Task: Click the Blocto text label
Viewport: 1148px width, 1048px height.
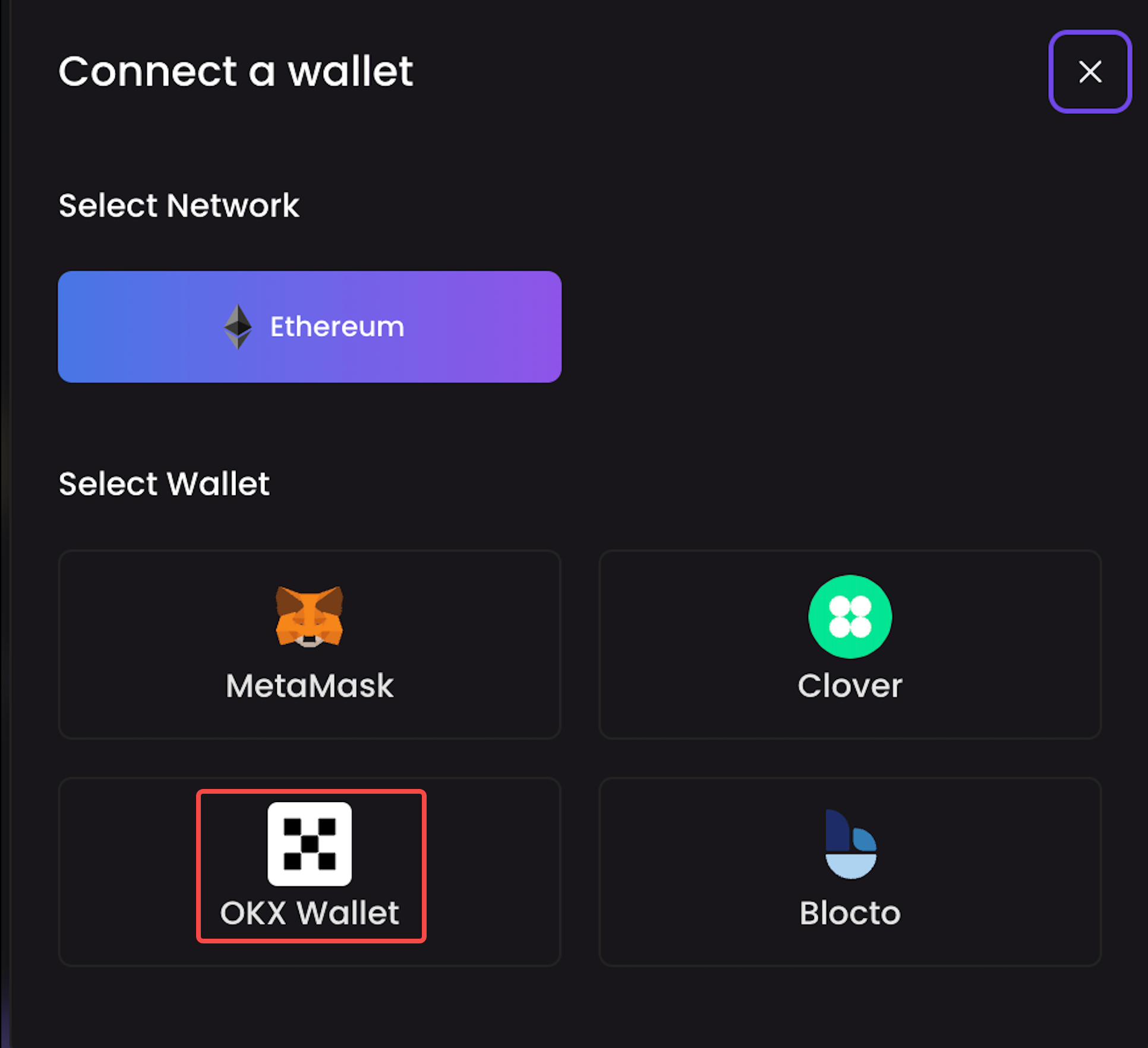Action: [x=850, y=913]
